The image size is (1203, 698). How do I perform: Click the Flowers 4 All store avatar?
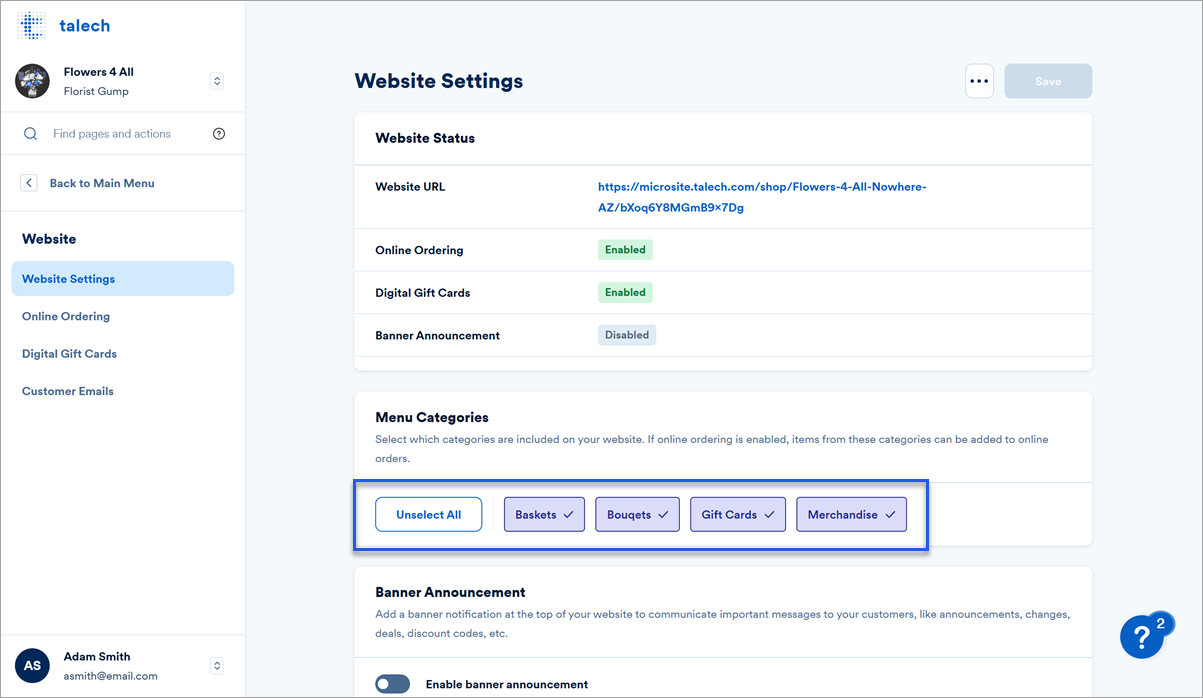coord(31,81)
